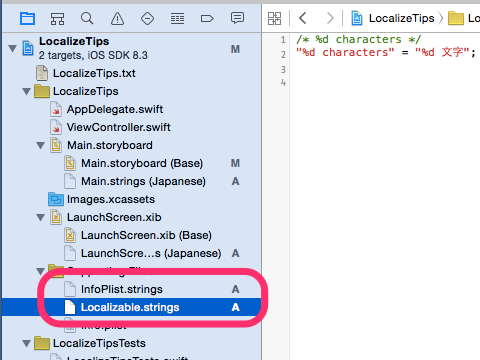This screenshot has height=360, width=480.
Task: Click the "%d characters" key string
Action: 345,52
